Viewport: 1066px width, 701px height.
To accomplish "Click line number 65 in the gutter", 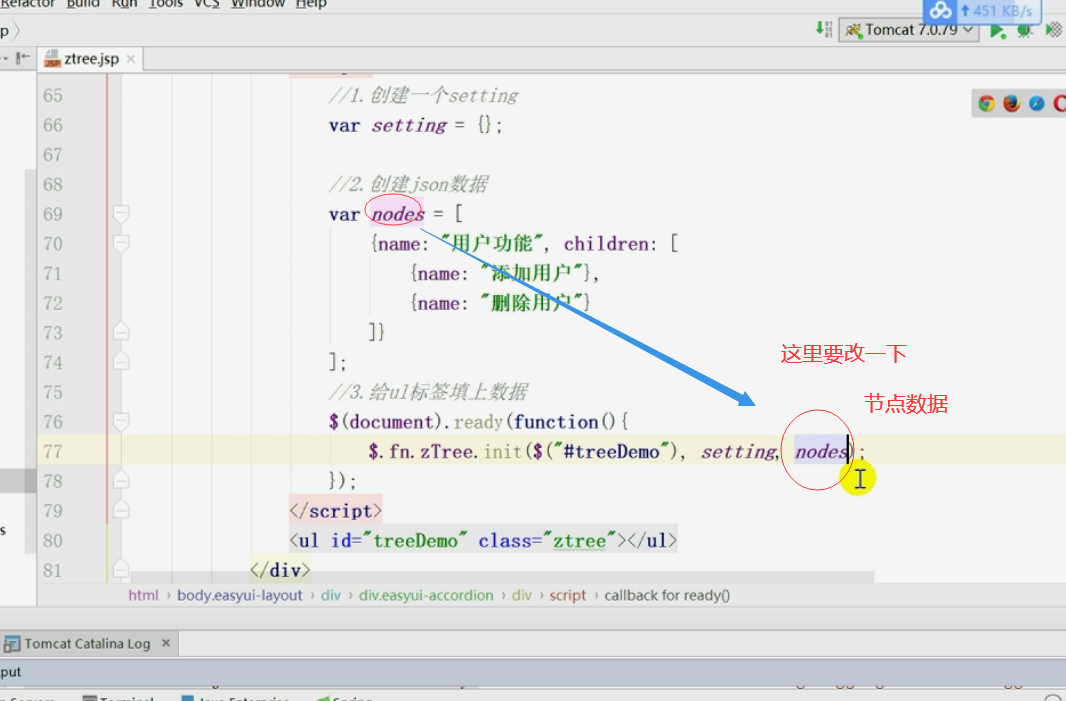I will click(x=53, y=95).
